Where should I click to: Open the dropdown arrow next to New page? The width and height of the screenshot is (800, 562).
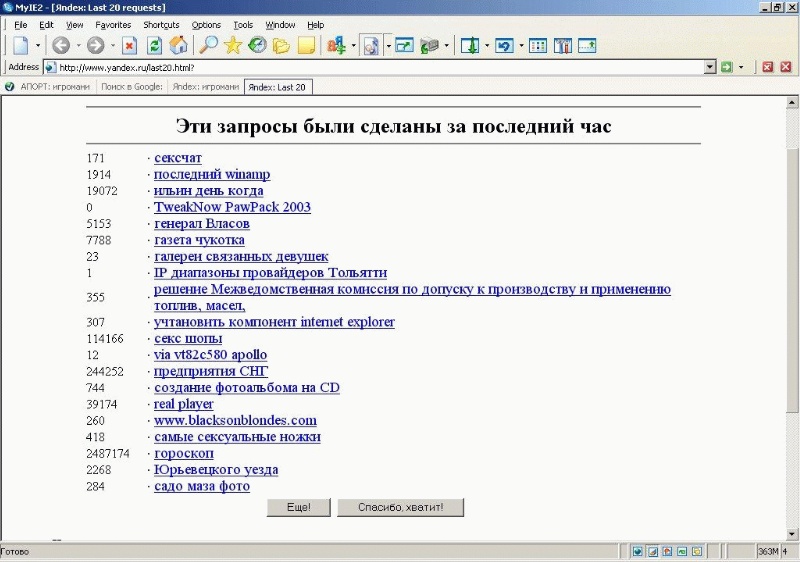[x=38, y=46]
